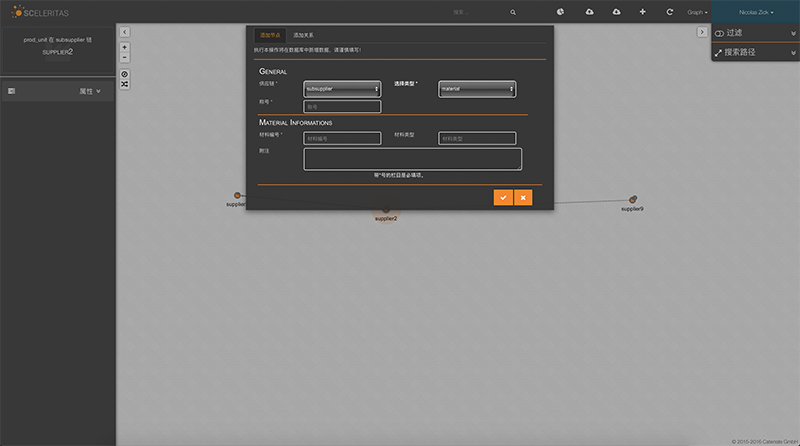
Task: Expand the 属性 panel
Action: pyautogui.click(x=58, y=91)
